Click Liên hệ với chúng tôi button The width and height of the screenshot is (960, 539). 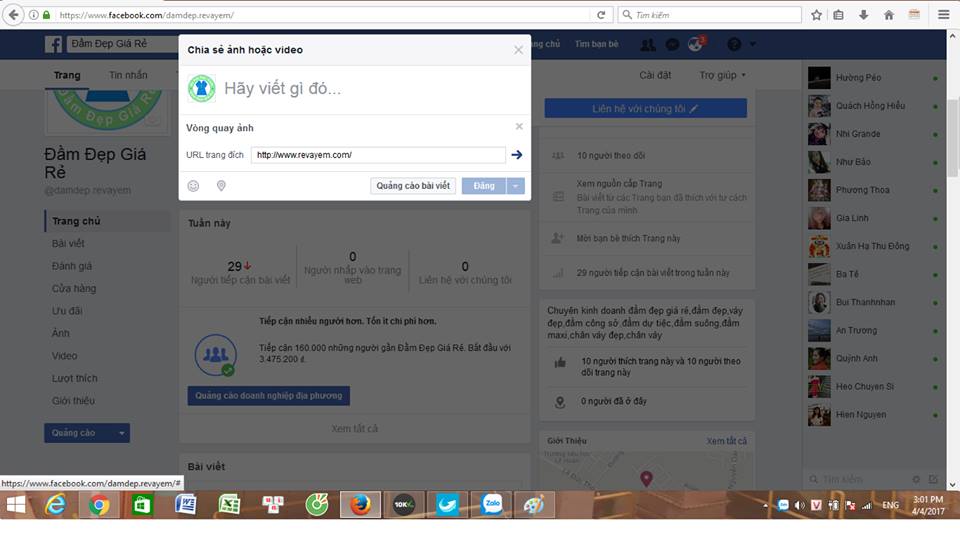[645, 108]
